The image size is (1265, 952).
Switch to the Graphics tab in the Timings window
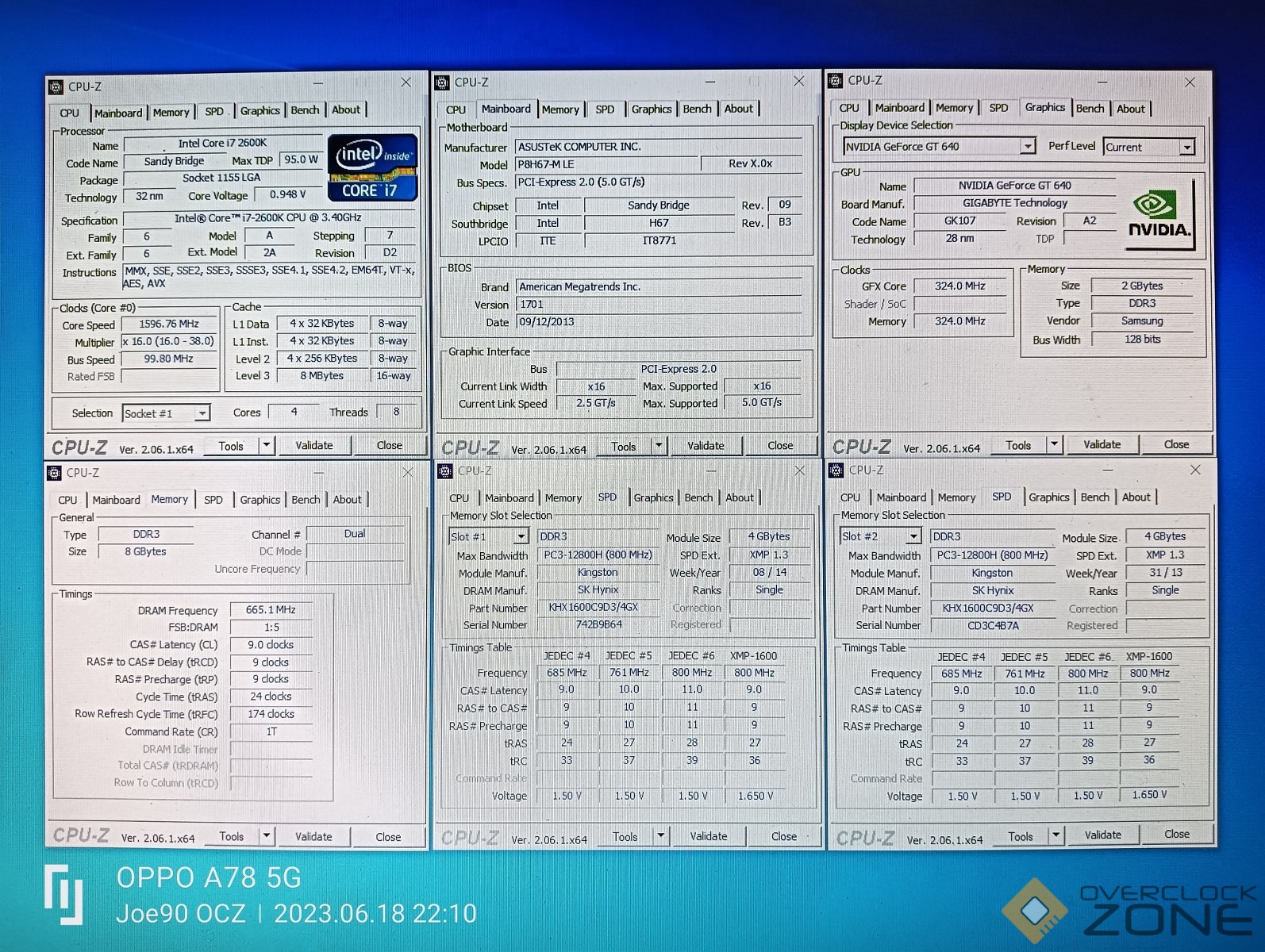pyautogui.click(x=260, y=500)
